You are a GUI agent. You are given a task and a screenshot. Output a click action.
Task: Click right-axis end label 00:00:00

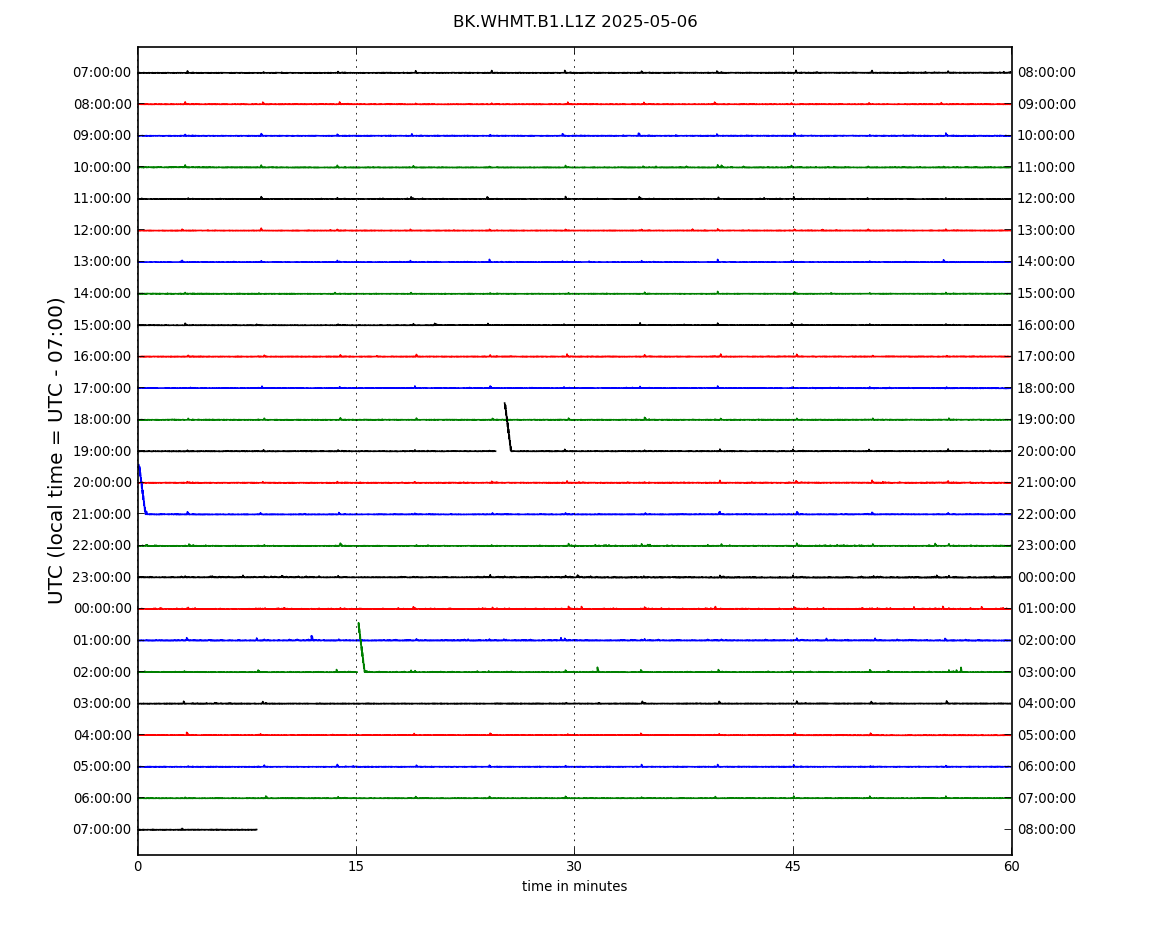pos(1047,577)
